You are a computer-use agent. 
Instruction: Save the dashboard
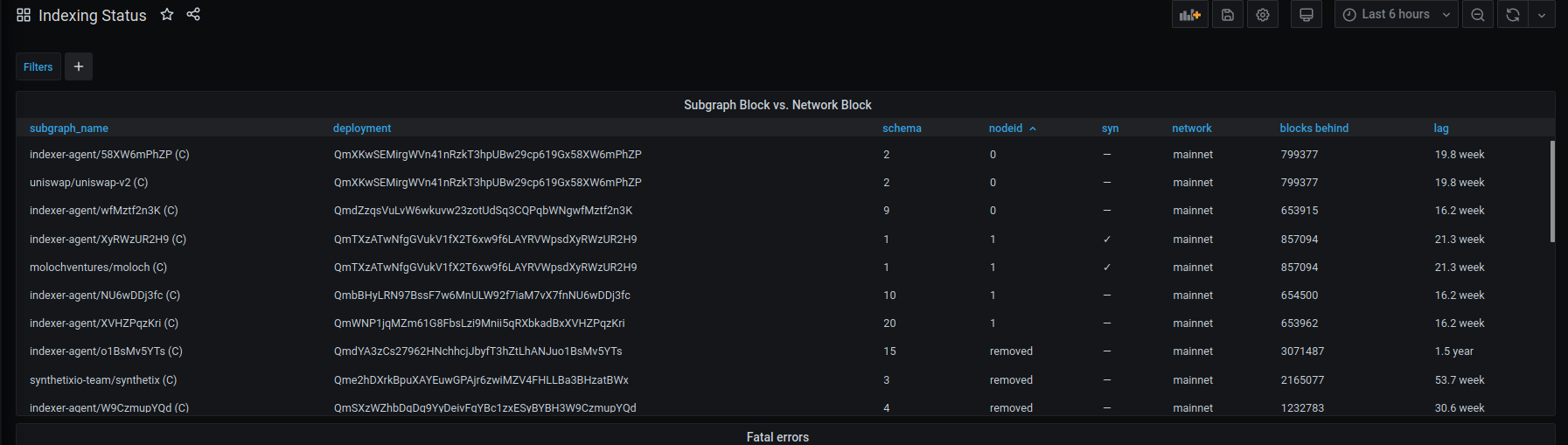coord(1228,15)
